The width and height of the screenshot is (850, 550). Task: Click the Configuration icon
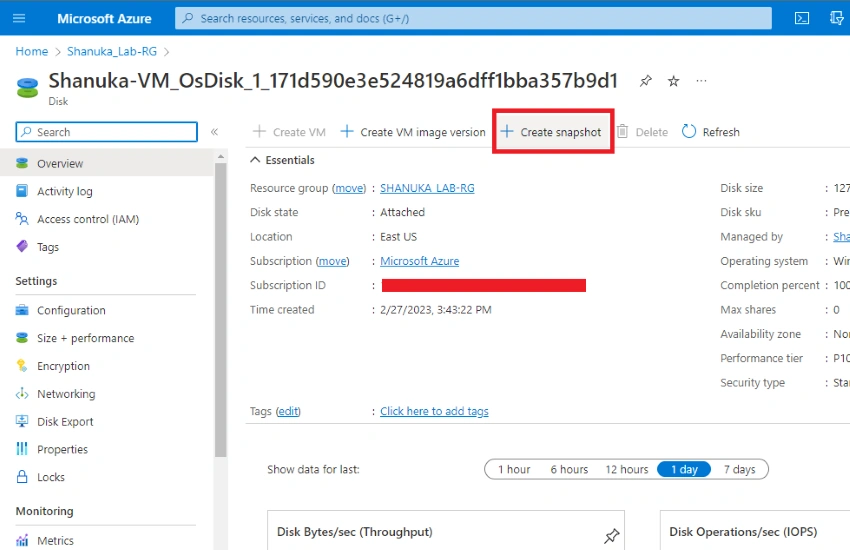(x=22, y=310)
